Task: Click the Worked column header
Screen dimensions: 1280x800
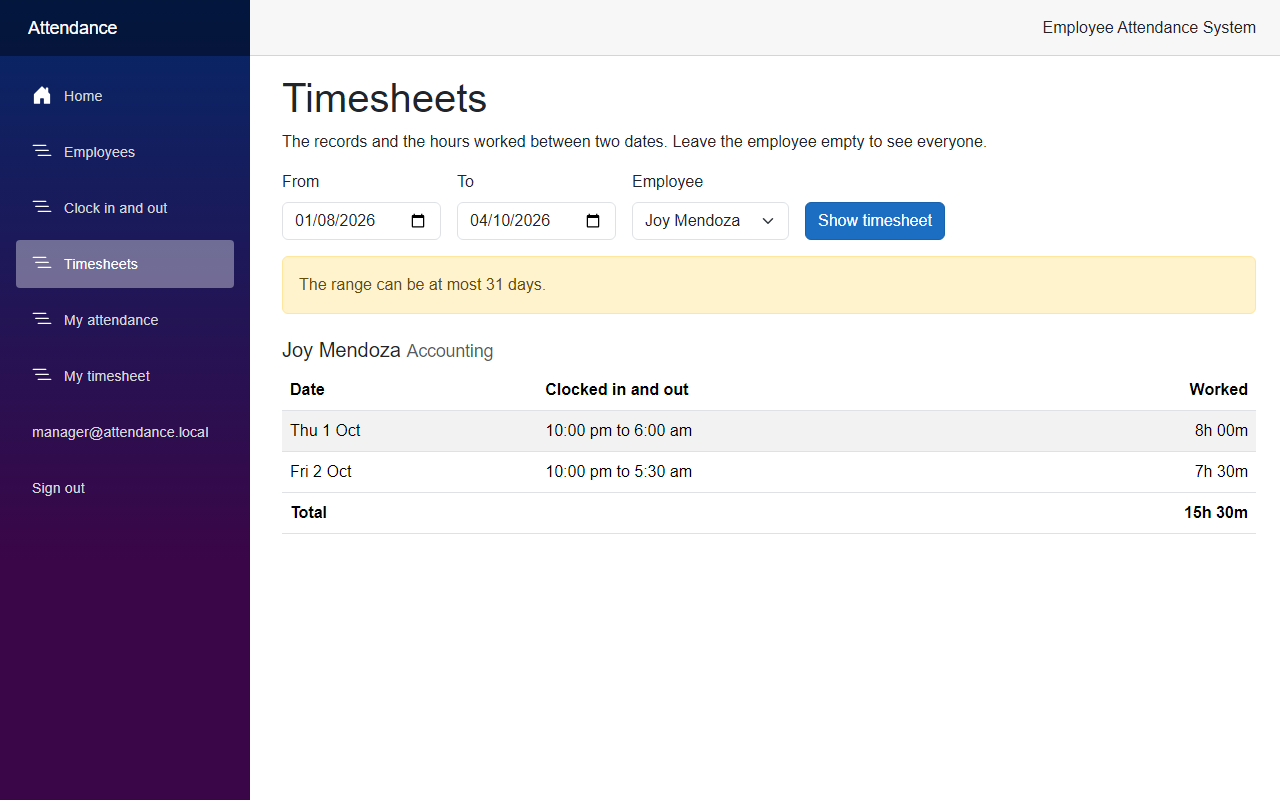Action: (x=1218, y=390)
